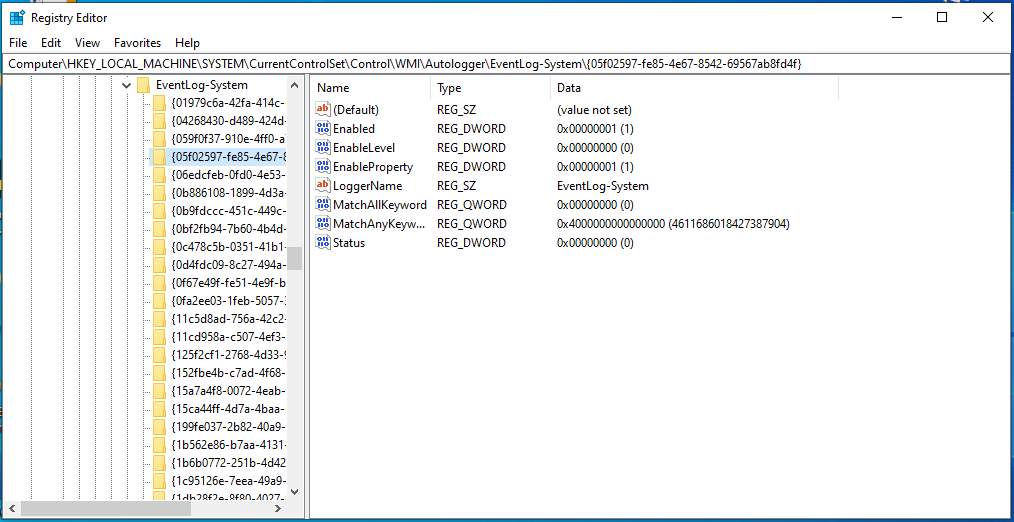Click the tree pane scroll-down arrow
1014x522 pixels.
click(x=295, y=492)
